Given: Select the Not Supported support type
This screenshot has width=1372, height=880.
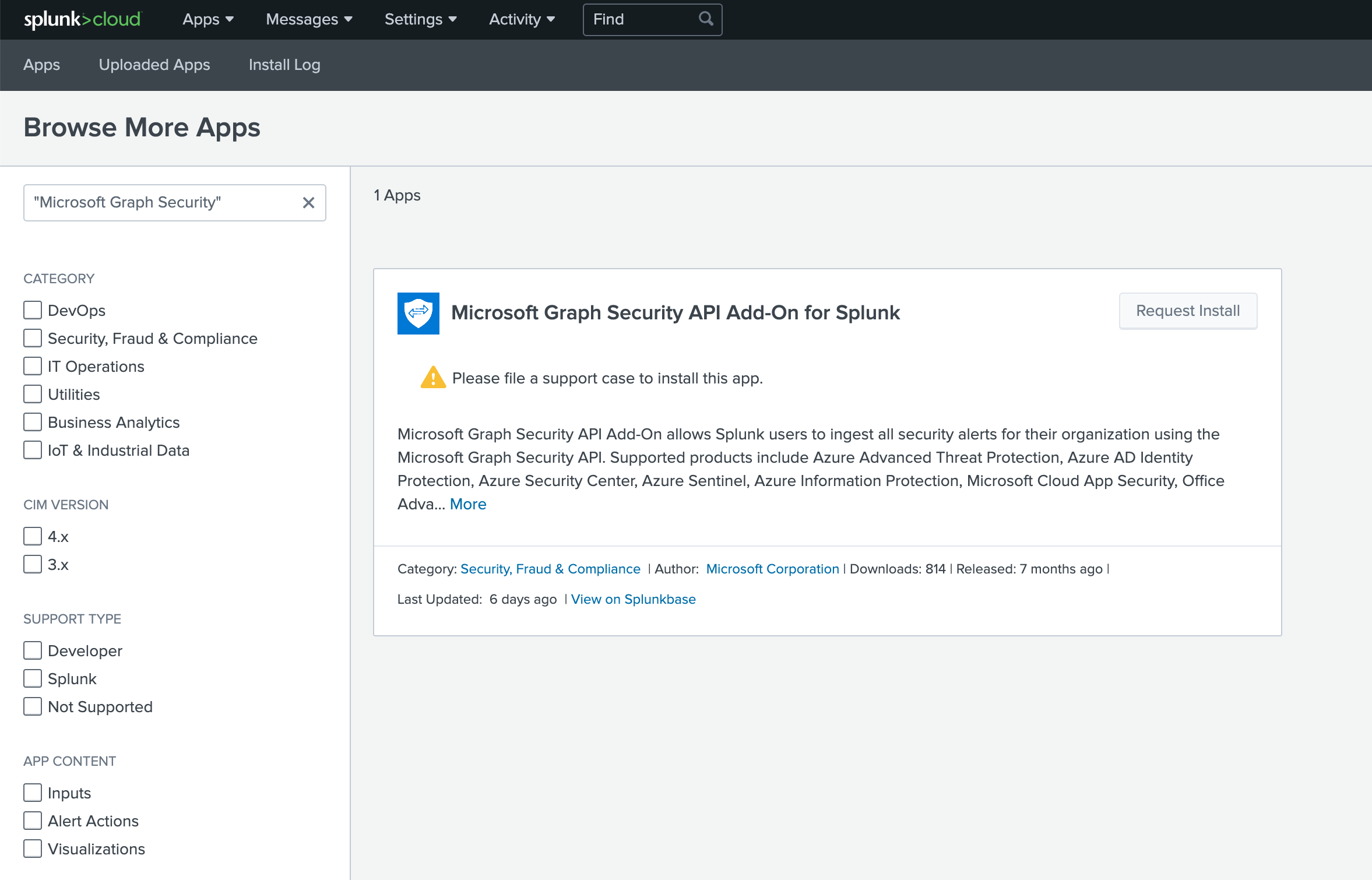Looking at the screenshot, I should pyautogui.click(x=33, y=706).
